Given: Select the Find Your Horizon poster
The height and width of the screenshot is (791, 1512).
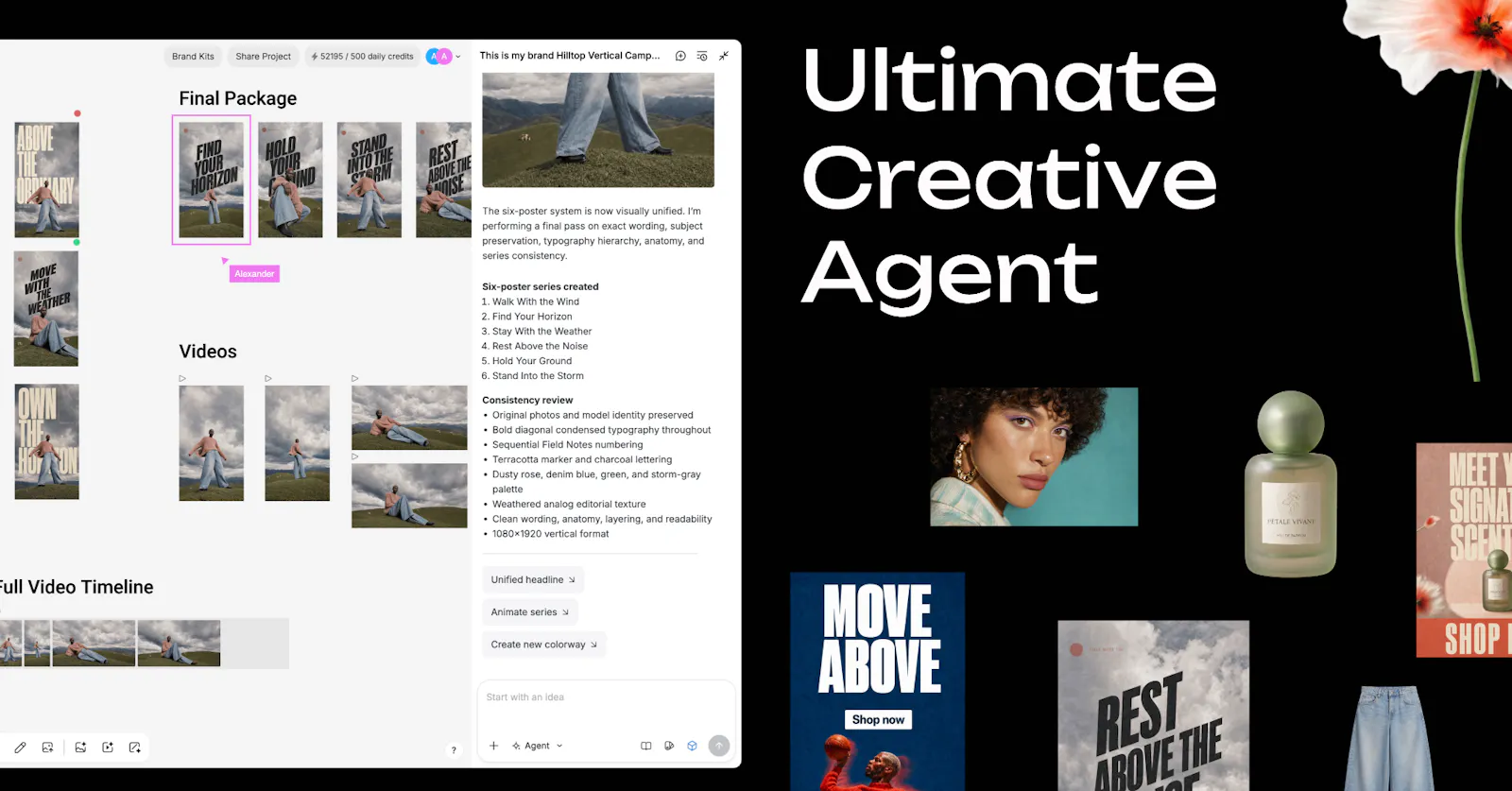Looking at the screenshot, I should (x=212, y=180).
